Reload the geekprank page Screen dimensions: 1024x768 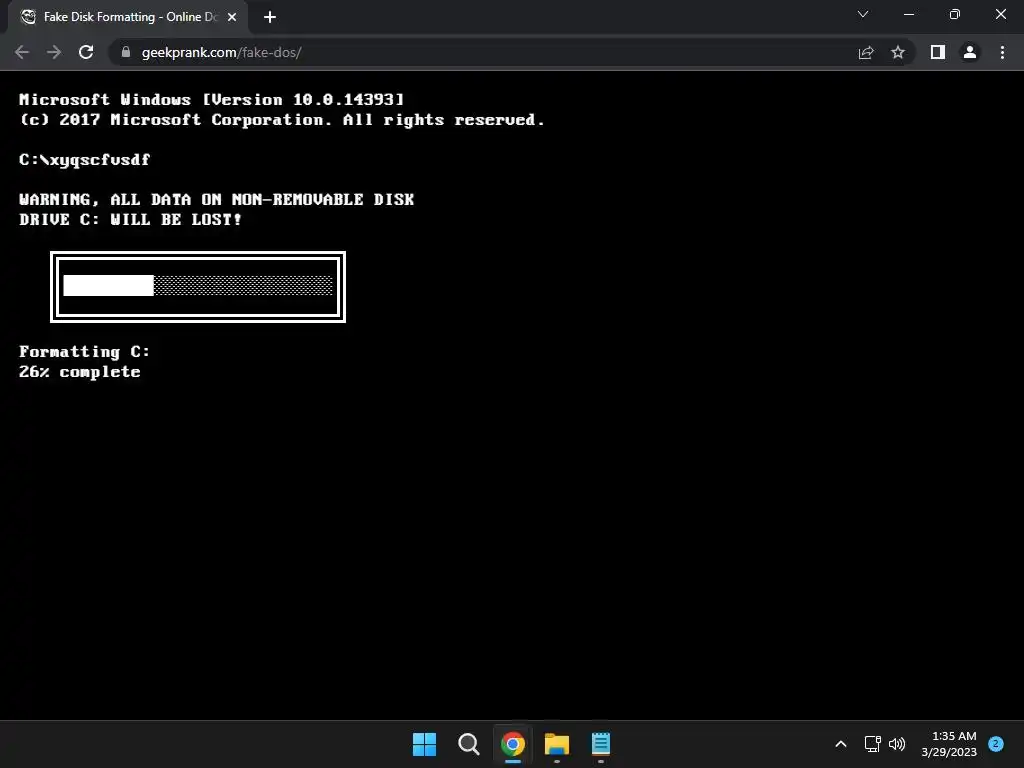(86, 52)
